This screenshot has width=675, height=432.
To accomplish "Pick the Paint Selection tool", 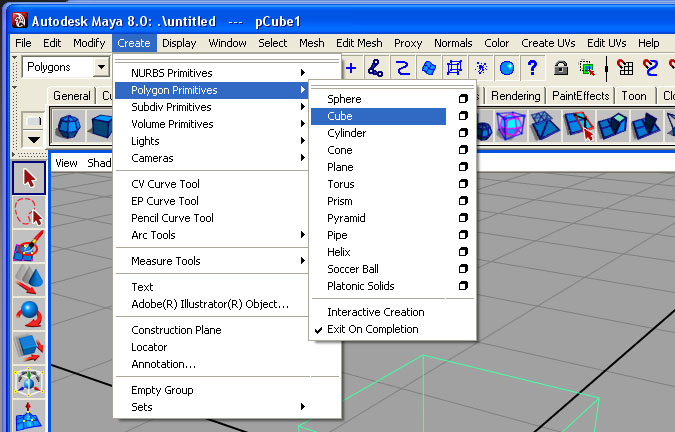I will [30, 247].
